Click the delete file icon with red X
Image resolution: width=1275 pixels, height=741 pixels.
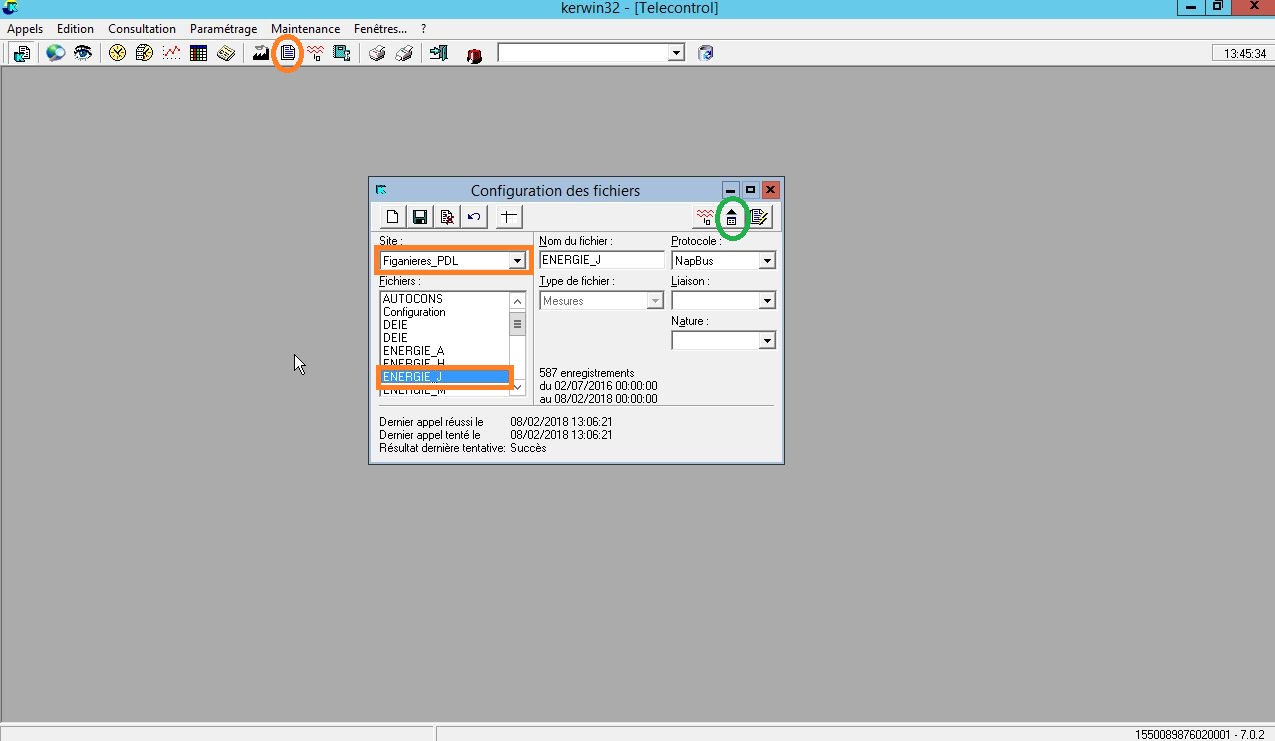tap(447, 217)
